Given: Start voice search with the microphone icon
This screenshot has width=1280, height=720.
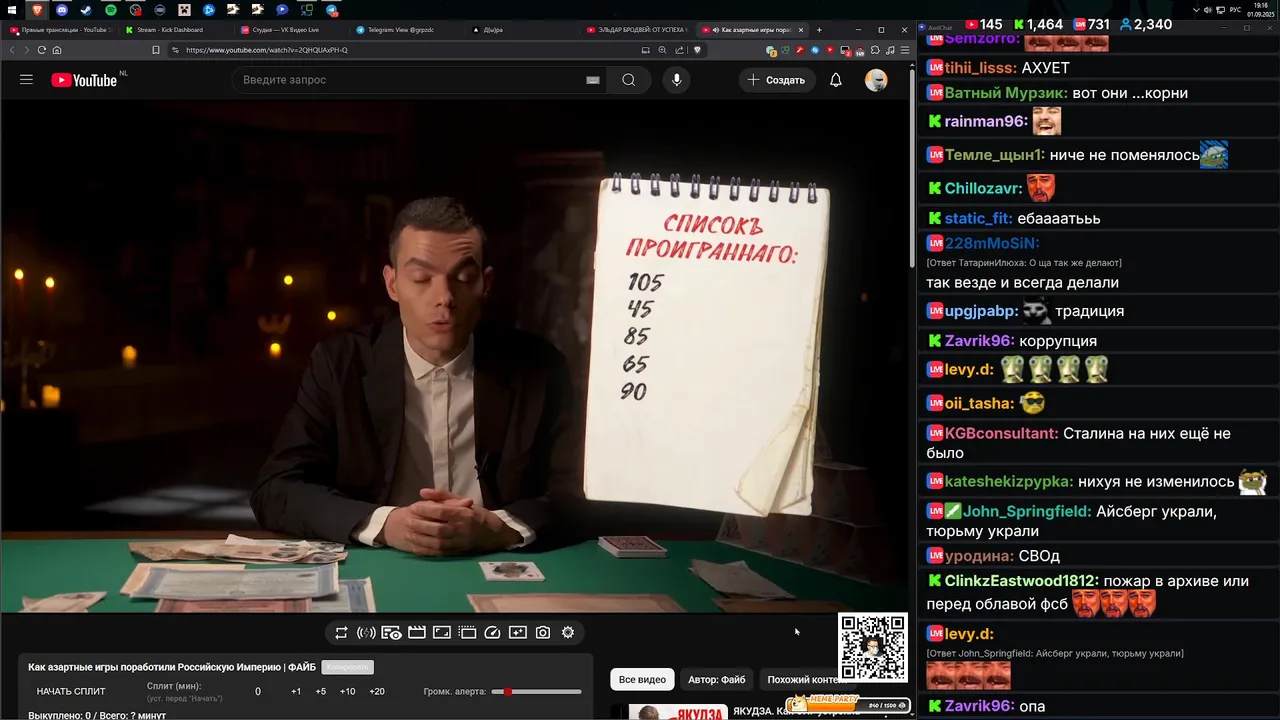Looking at the screenshot, I should tap(677, 80).
